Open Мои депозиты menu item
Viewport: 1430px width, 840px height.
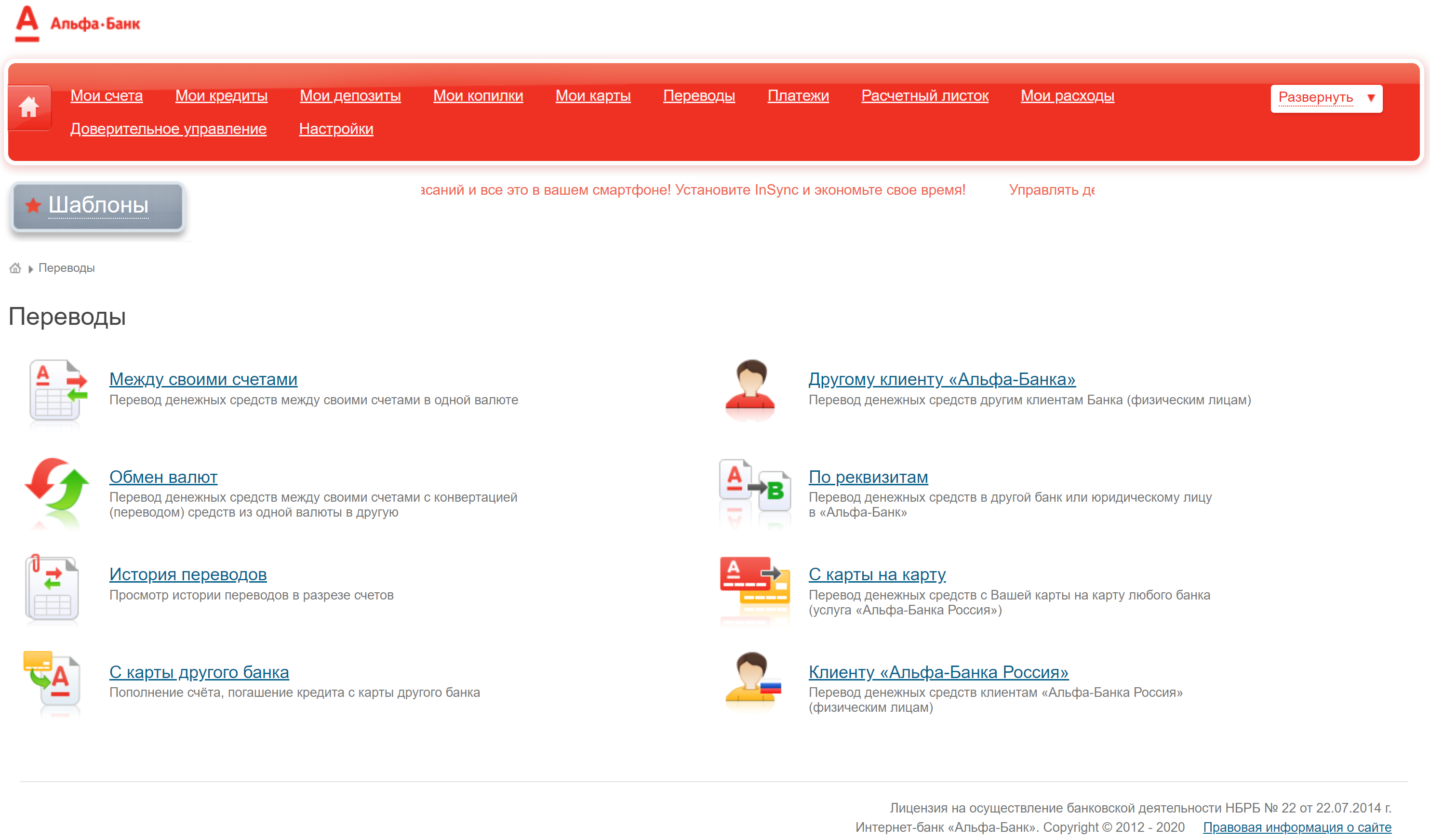pos(350,96)
